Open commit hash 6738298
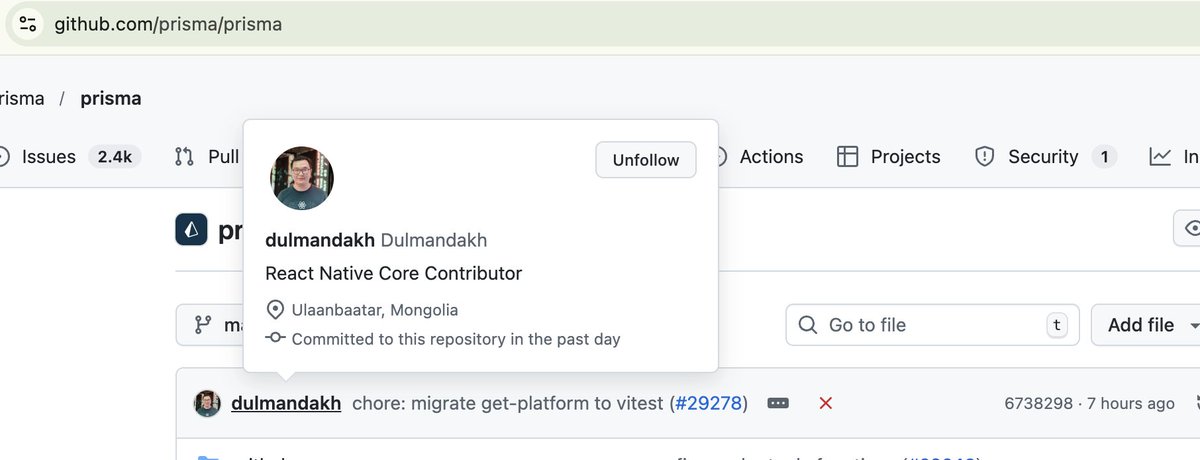Viewport: 1200px width, 460px height. [1038, 403]
